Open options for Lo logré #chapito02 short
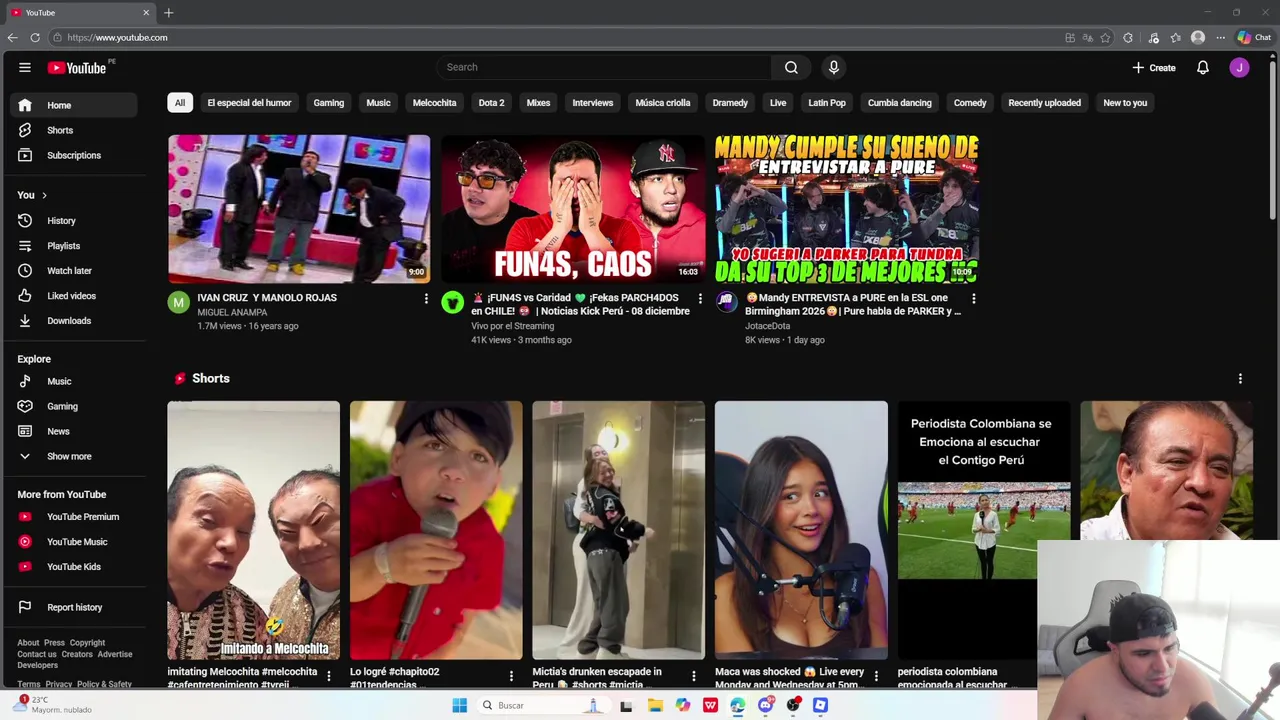Screen dimensions: 1280x720 point(511,677)
